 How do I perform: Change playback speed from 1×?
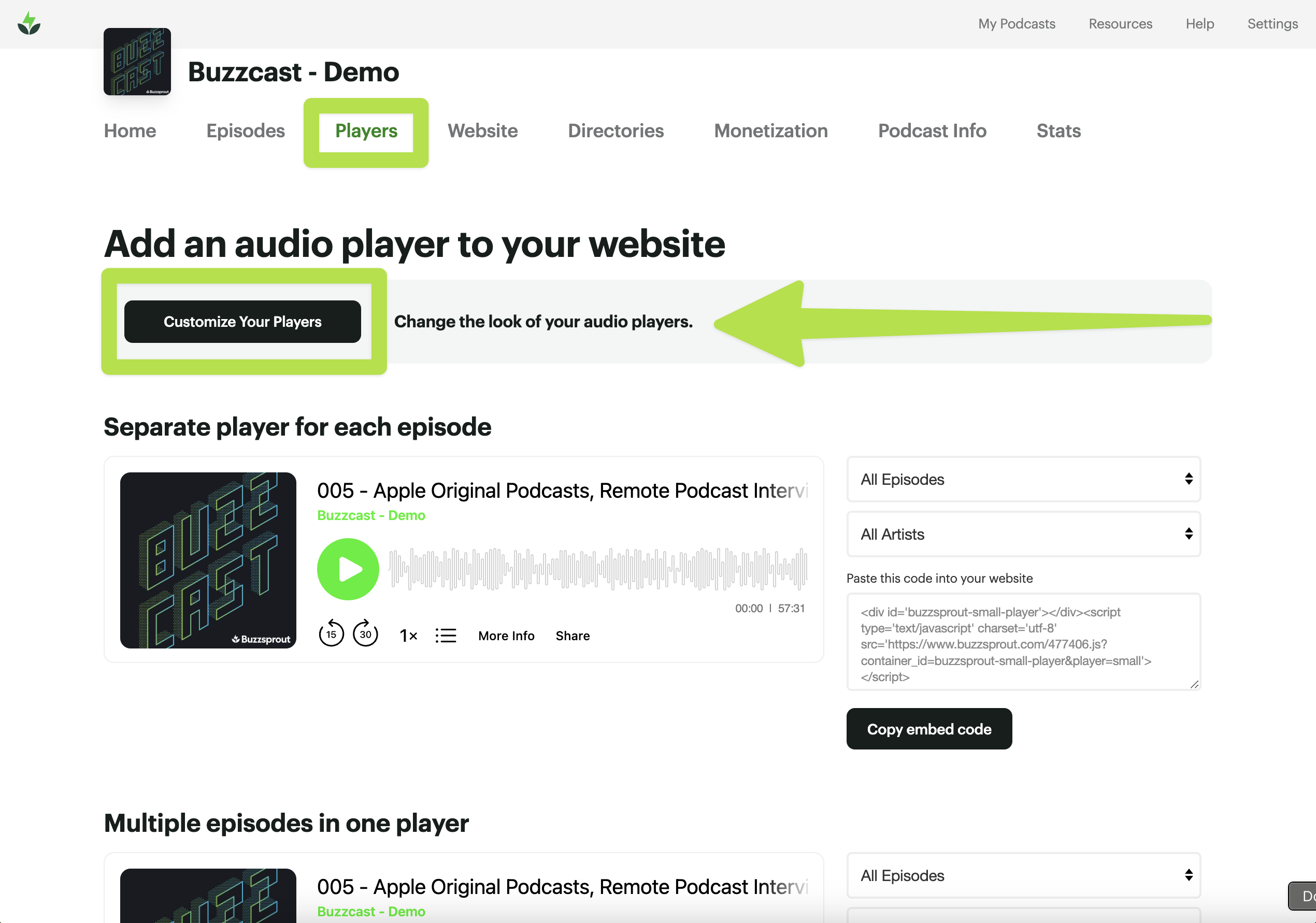408,636
